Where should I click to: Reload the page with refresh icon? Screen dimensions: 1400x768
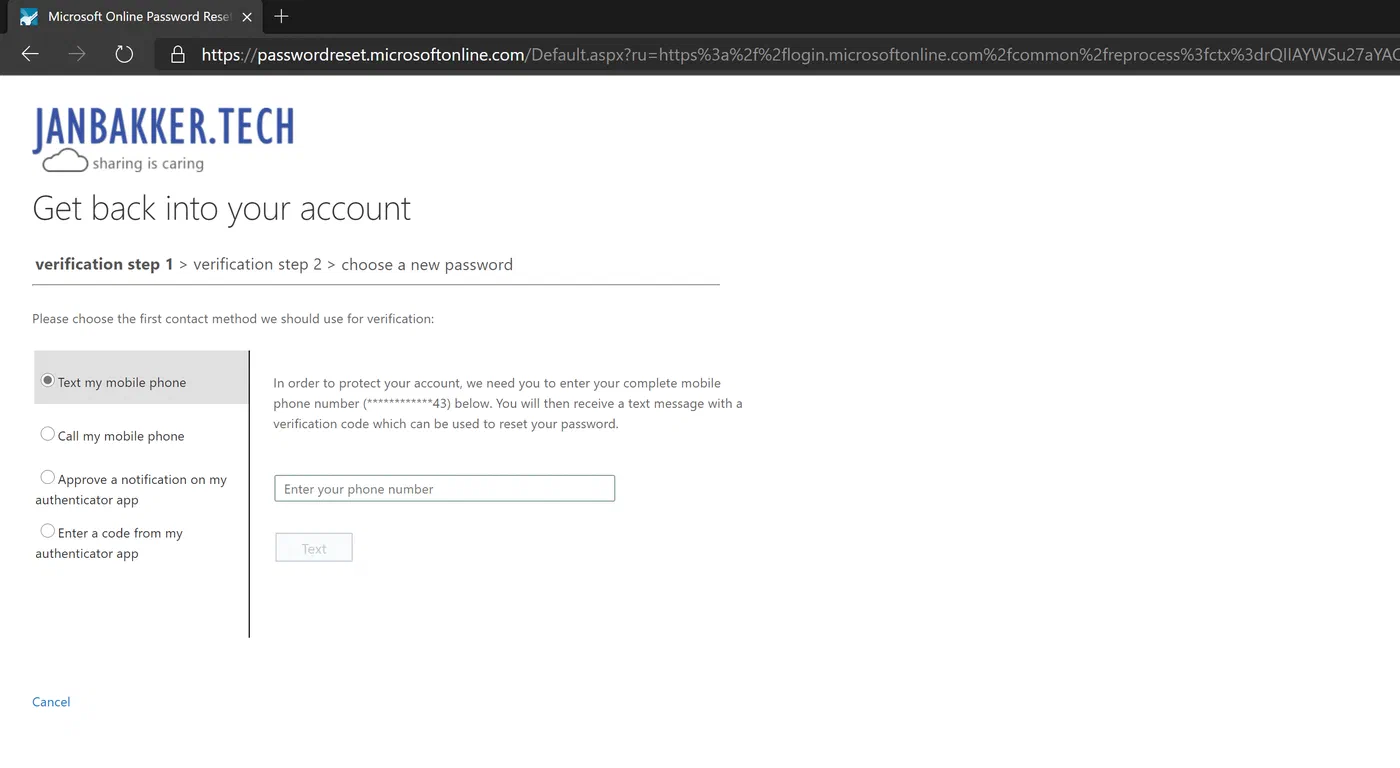124,54
